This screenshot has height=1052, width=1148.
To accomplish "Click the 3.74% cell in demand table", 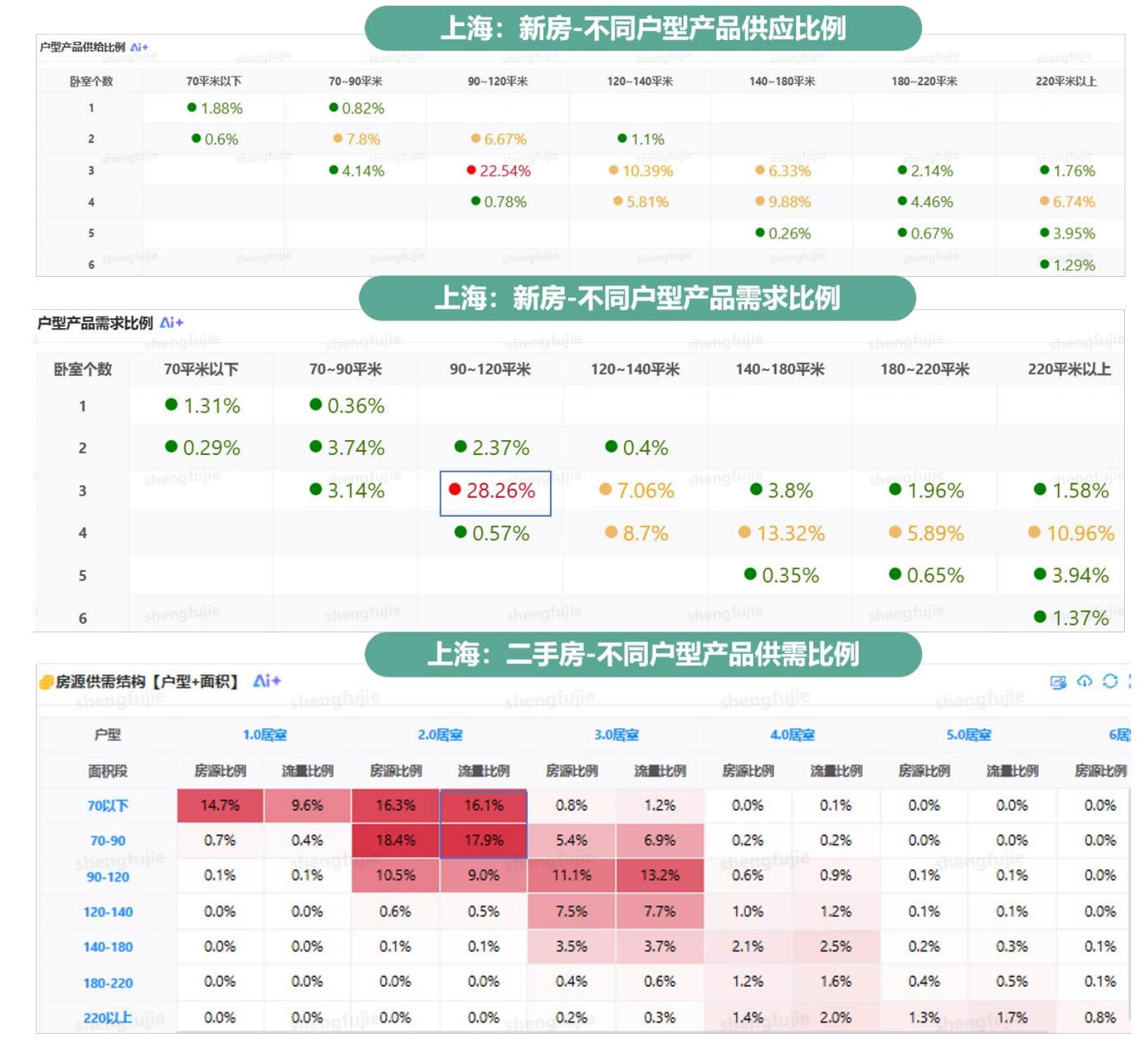I will (347, 448).
